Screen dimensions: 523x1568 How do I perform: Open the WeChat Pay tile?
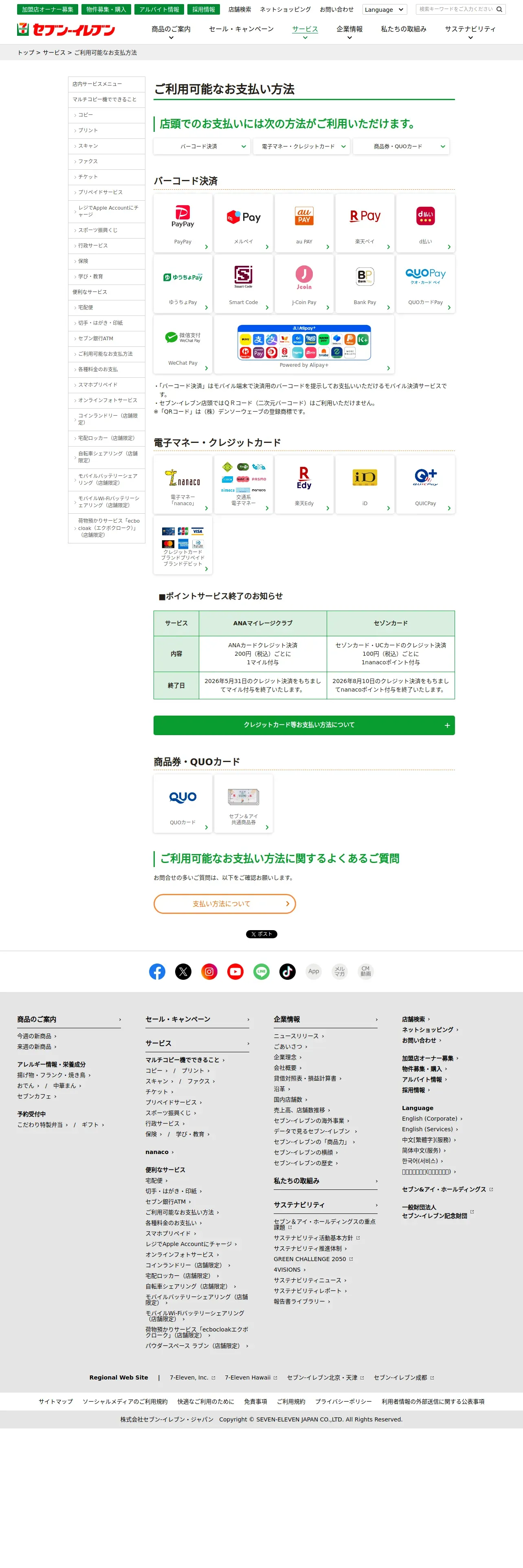[182, 344]
